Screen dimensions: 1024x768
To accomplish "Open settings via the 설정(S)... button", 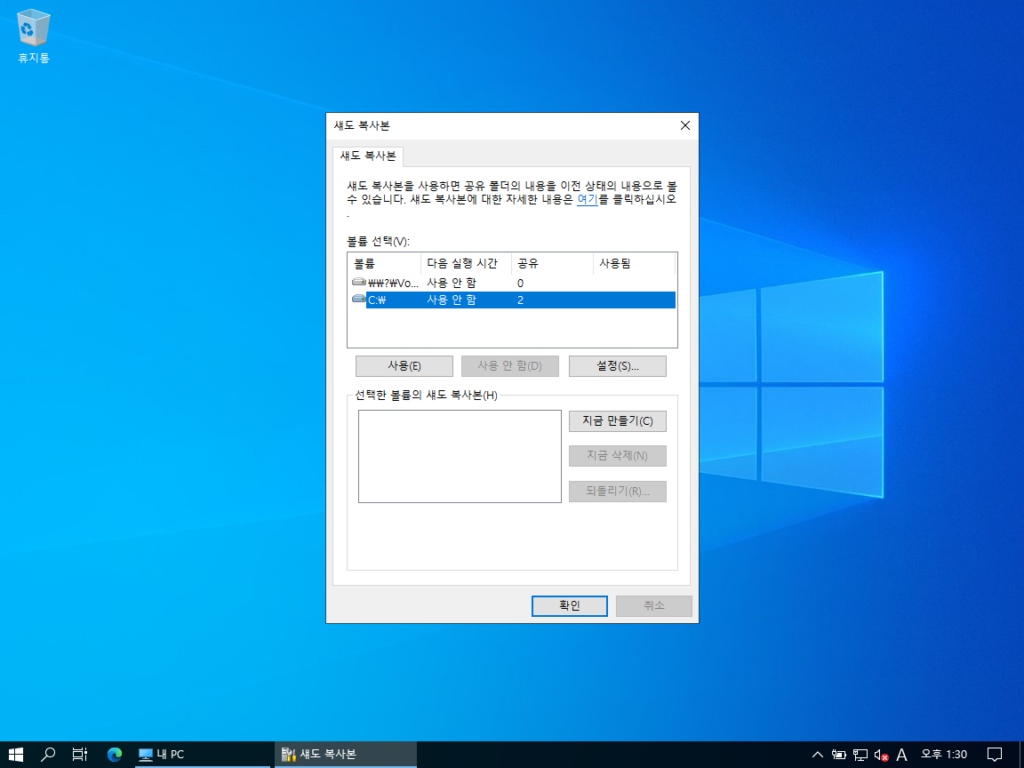I will [x=616, y=365].
